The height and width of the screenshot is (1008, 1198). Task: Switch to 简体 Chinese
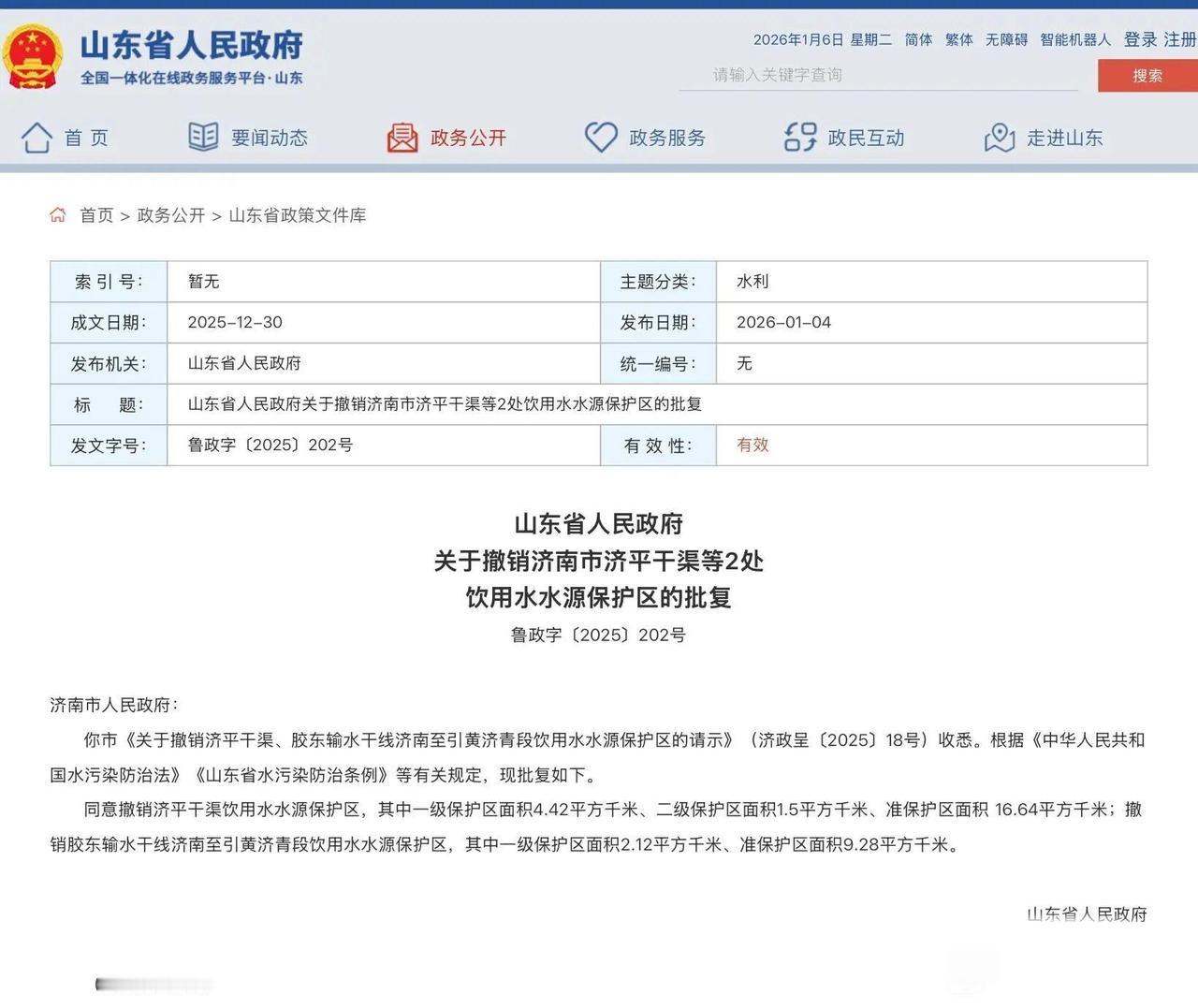click(x=919, y=39)
